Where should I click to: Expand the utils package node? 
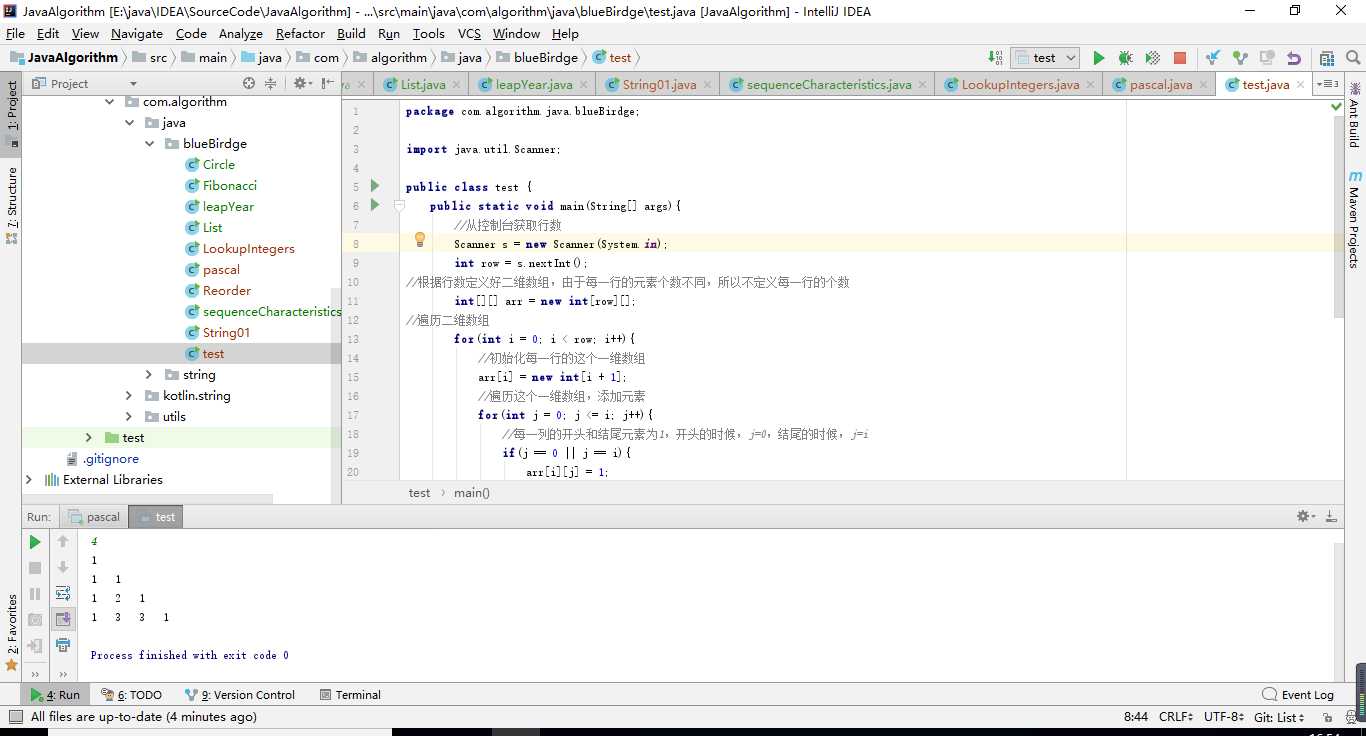point(129,417)
